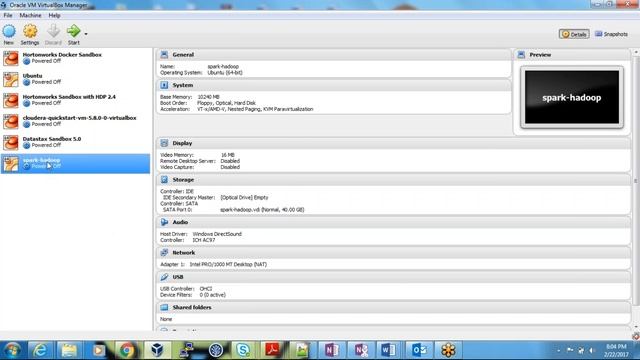The image size is (640, 360).
Task: Select Hortonworks Sandbox with HDP 2.4
Action: tap(76, 100)
